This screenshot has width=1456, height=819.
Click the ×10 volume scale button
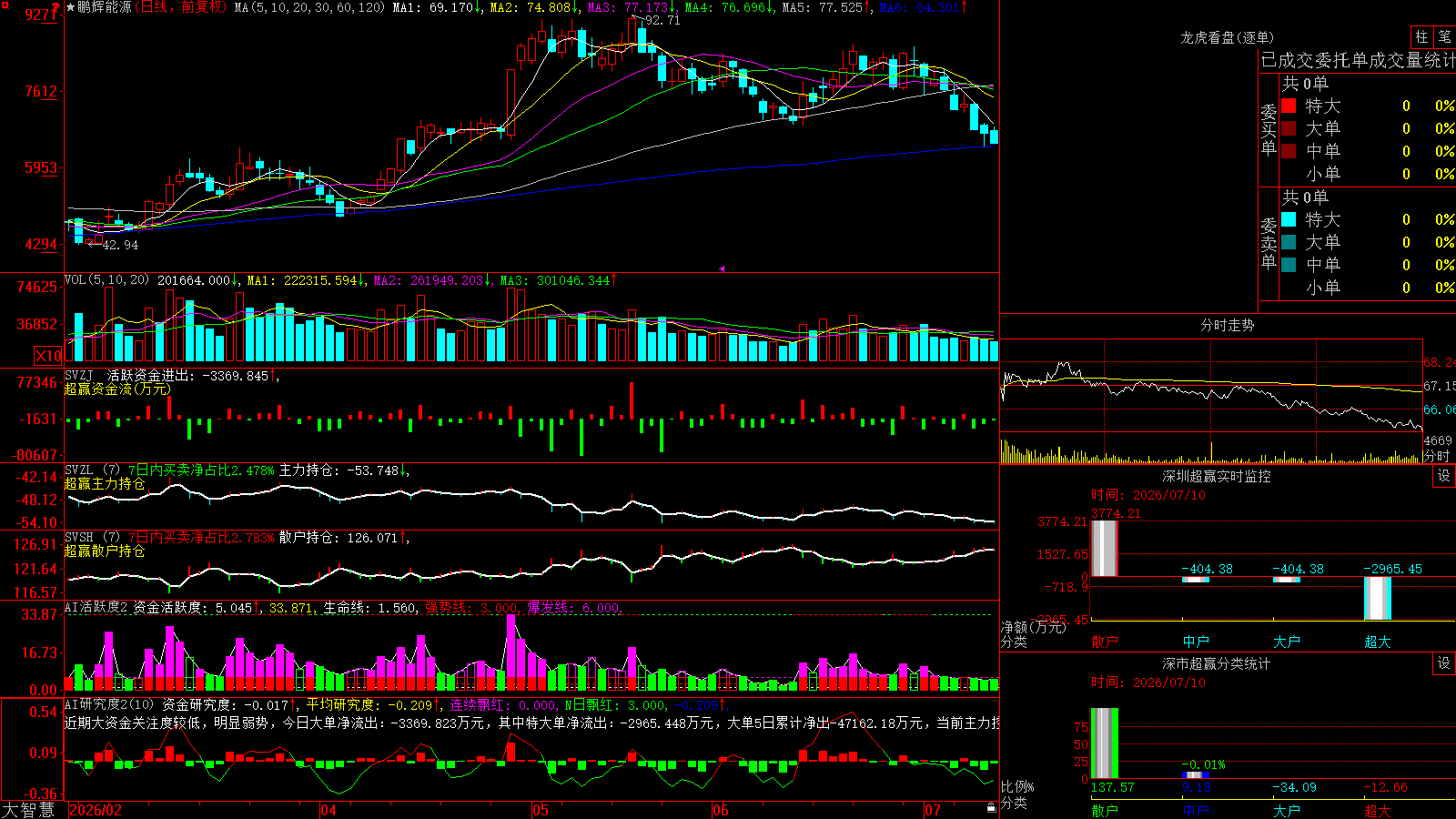click(x=48, y=356)
